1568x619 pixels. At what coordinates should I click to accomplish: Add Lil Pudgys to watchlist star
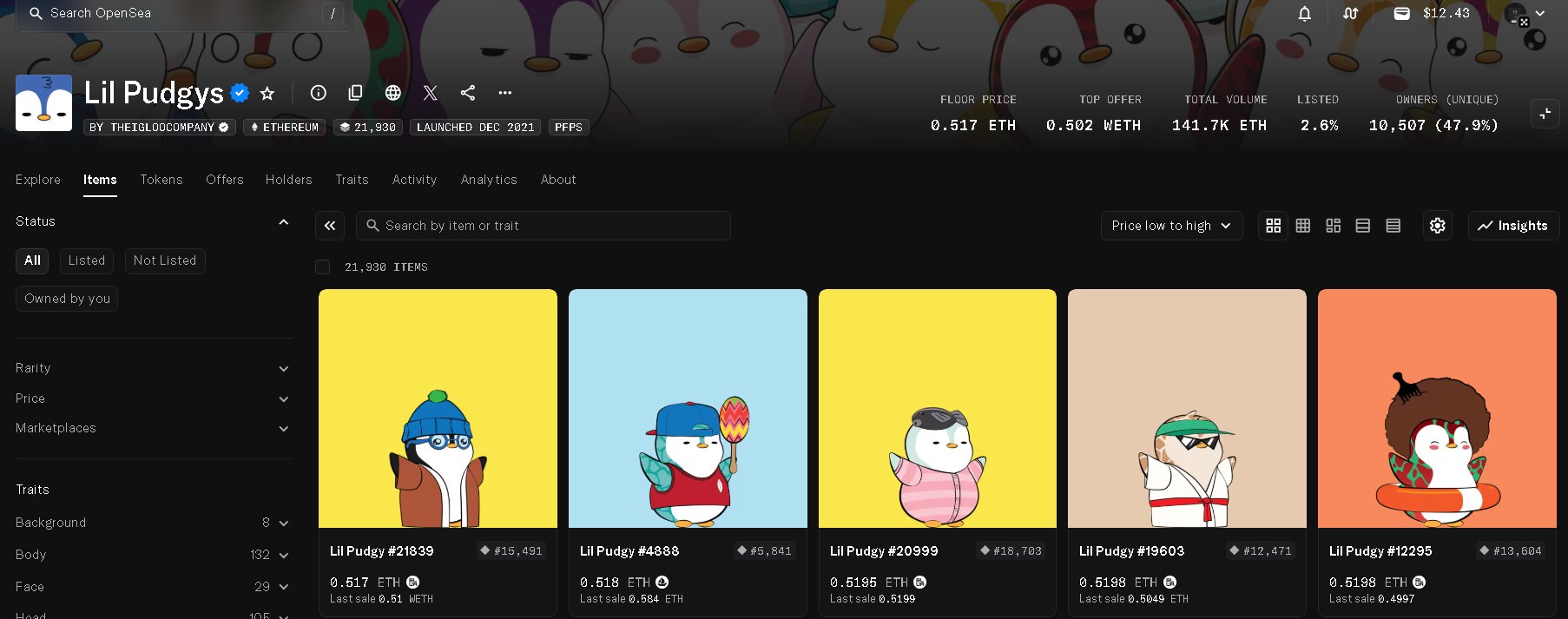[267, 93]
